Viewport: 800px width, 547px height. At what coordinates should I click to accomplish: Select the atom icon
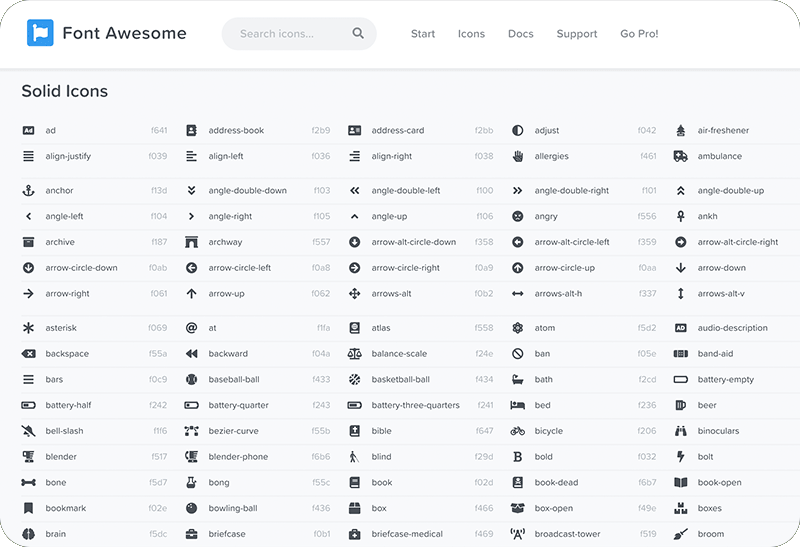pos(517,328)
